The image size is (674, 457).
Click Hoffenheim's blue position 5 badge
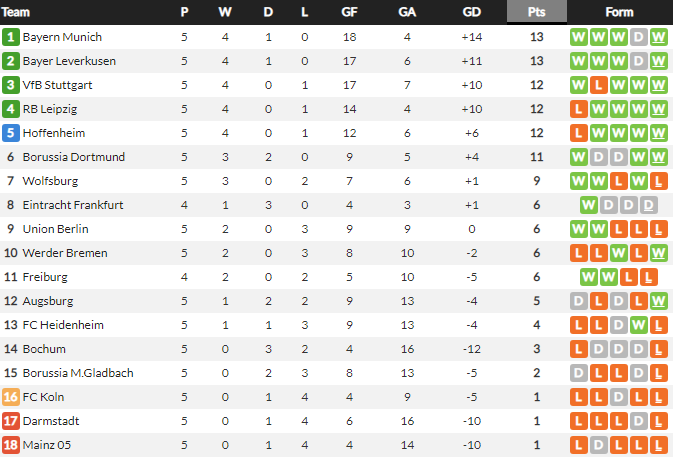pyautogui.click(x=11, y=133)
